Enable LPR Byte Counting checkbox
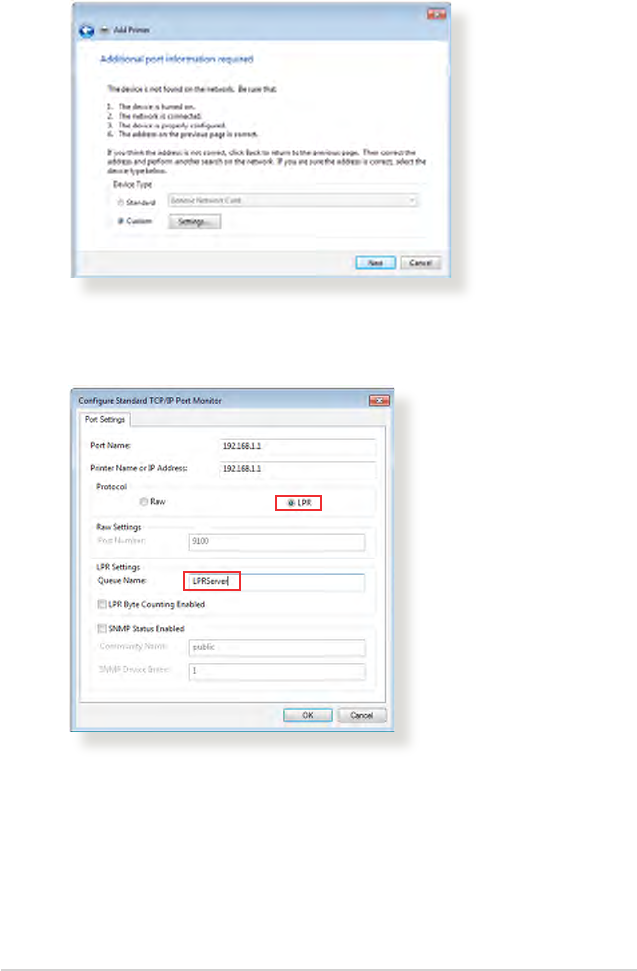Screen dimensions: 637x971 [x=102, y=604]
